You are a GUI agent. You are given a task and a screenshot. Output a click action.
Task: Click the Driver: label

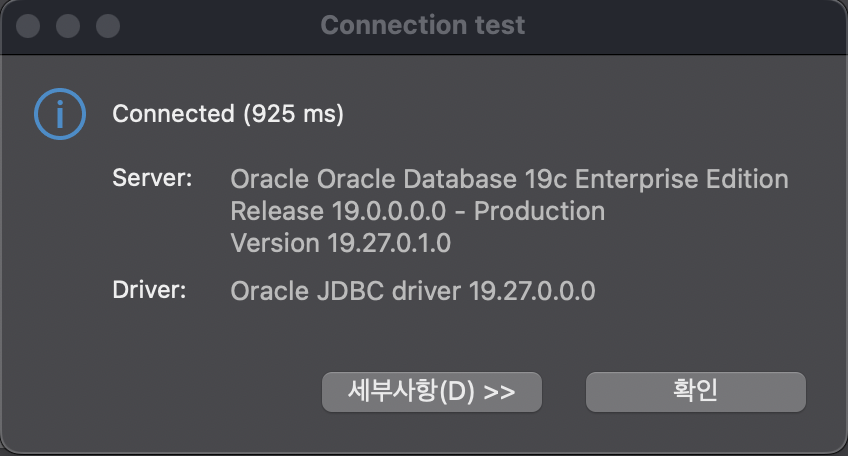pos(149,290)
